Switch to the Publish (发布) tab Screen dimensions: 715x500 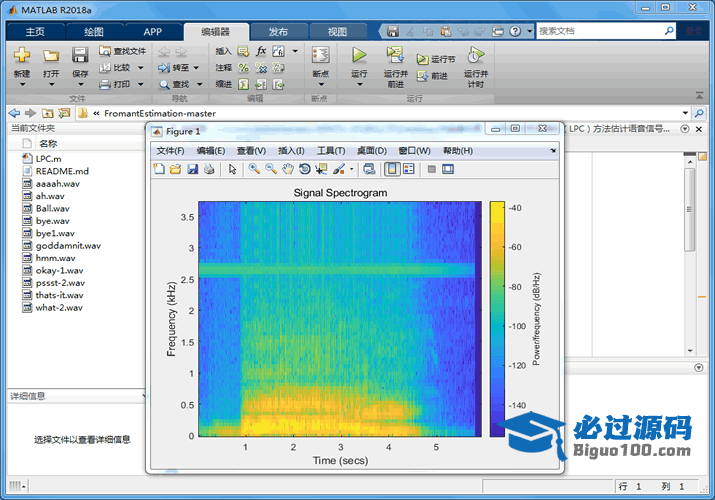[278, 31]
